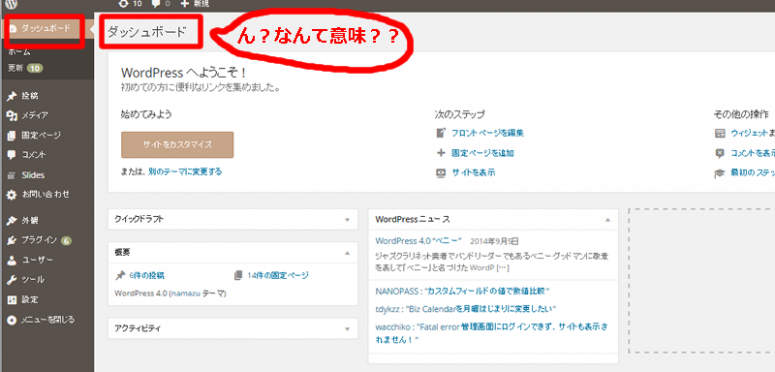This screenshot has height=372, width=775.
Task: Click the 別のテーマに変更する link
Action: pos(185,172)
